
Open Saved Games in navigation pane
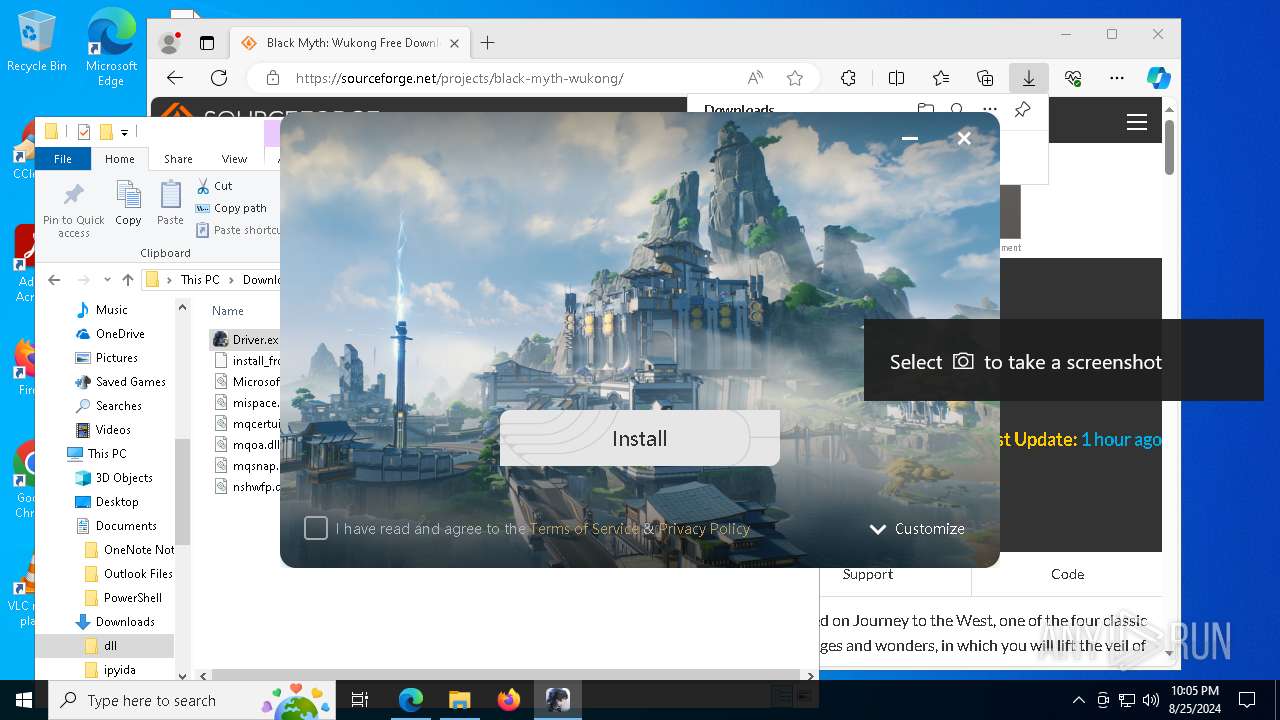pyautogui.click(x=130, y=382)
